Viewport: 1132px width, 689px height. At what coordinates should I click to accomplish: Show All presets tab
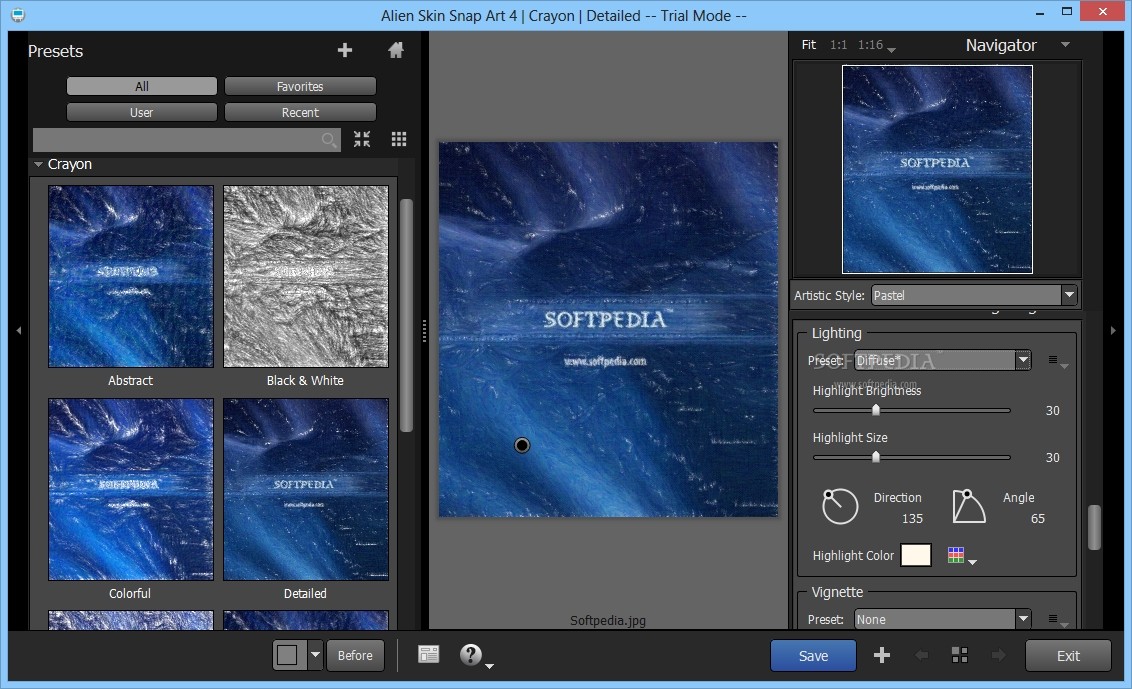[x=142, y=86]
